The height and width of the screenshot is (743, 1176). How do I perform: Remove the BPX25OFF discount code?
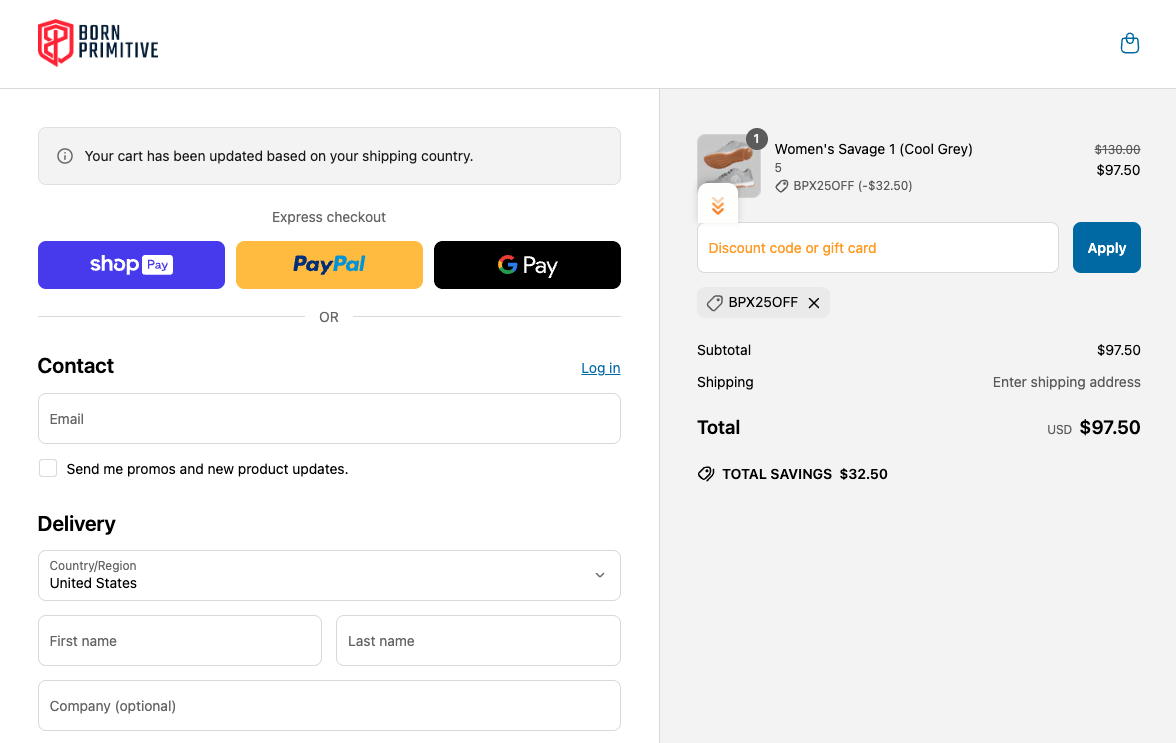coord(814,303)
